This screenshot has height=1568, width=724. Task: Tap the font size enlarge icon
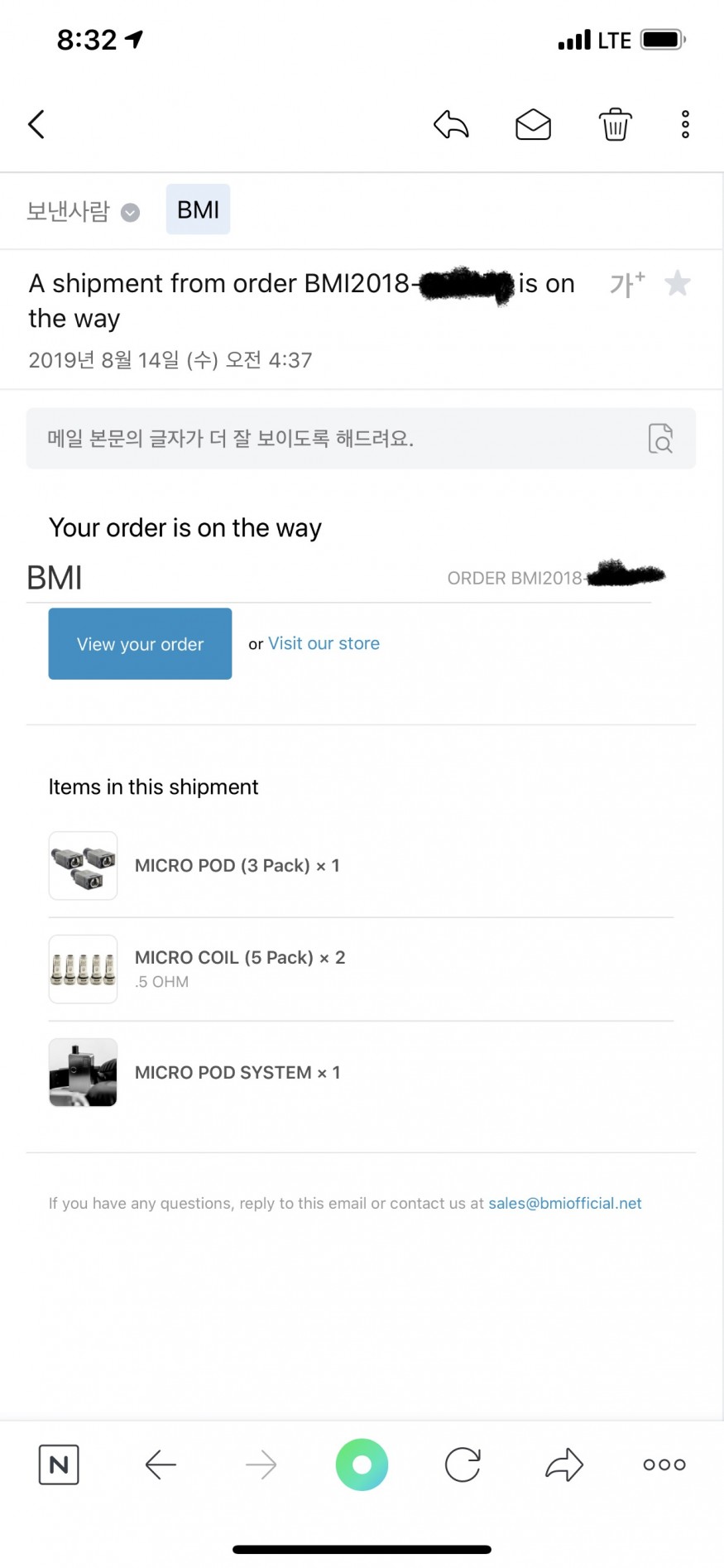(x=626, y=284)
